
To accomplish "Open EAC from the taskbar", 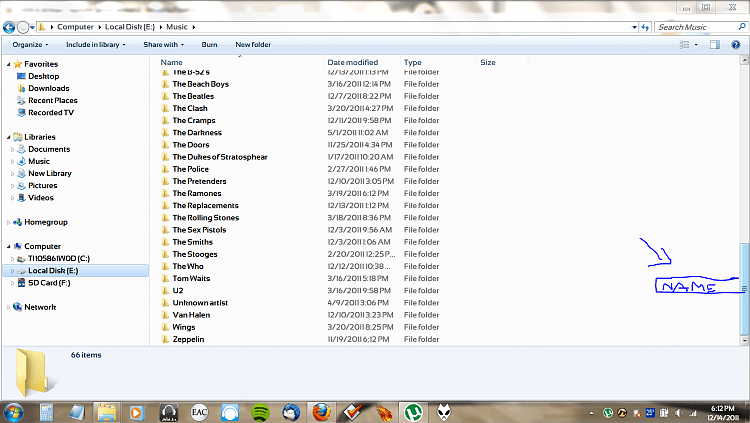I will tap(199, 412).
